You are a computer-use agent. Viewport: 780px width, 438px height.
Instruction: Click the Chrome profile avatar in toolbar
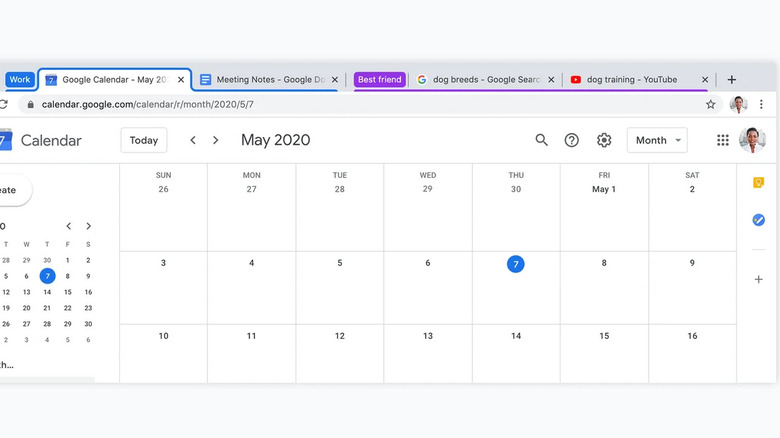pyautogui.click(x=738, y=105)
